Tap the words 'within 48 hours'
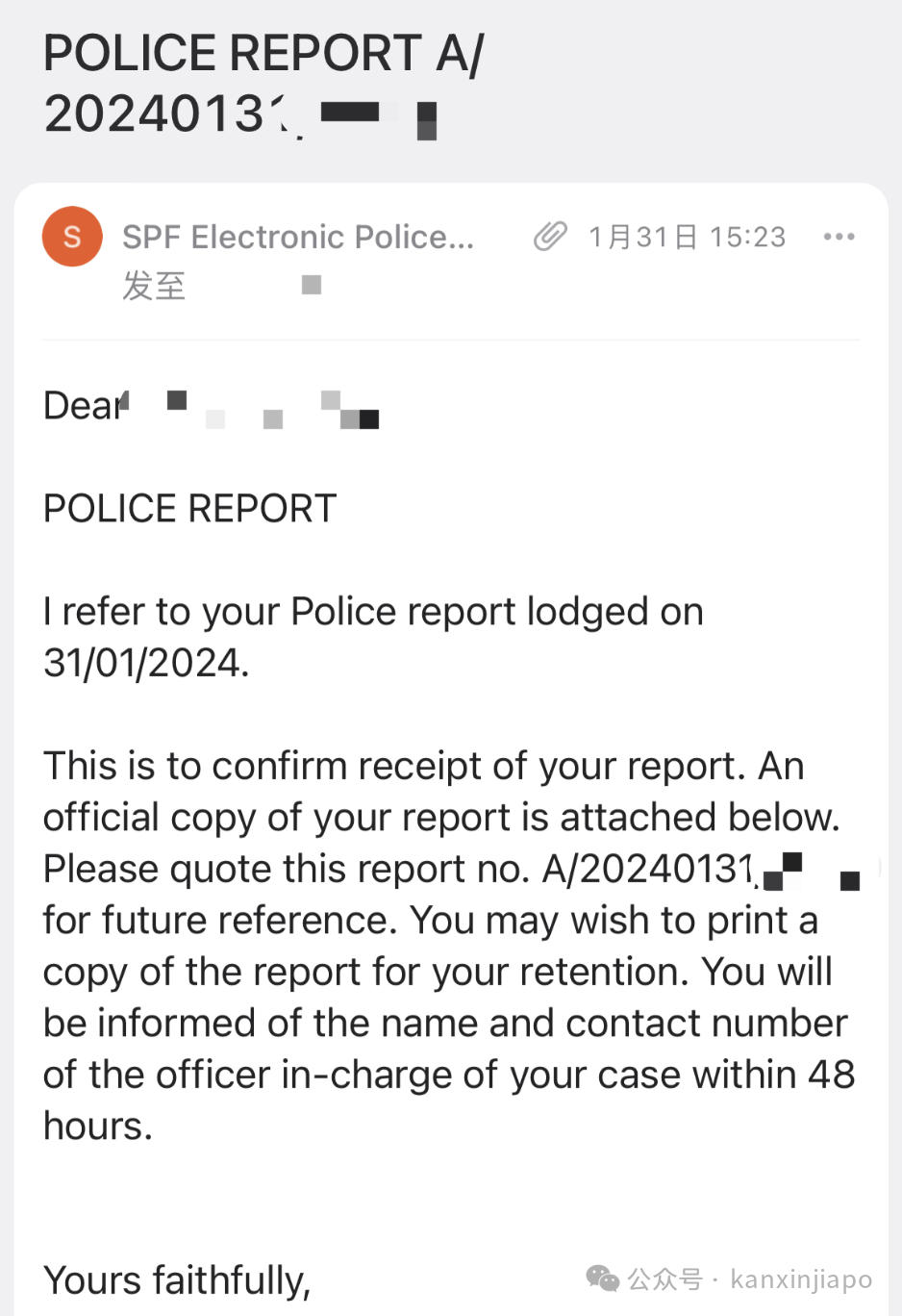 point(449,1101)
